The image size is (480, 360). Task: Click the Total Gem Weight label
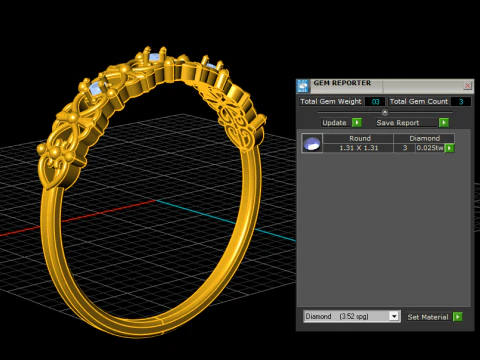point(331,101)
